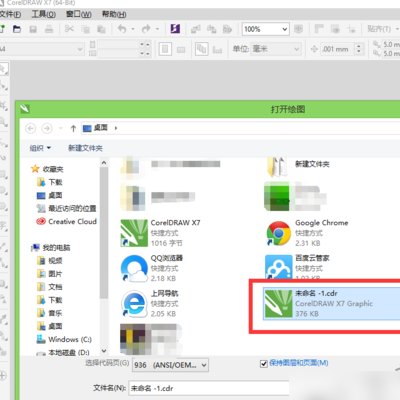
Task: Click the current-page layout icon
Action: (x=217, y=50)
